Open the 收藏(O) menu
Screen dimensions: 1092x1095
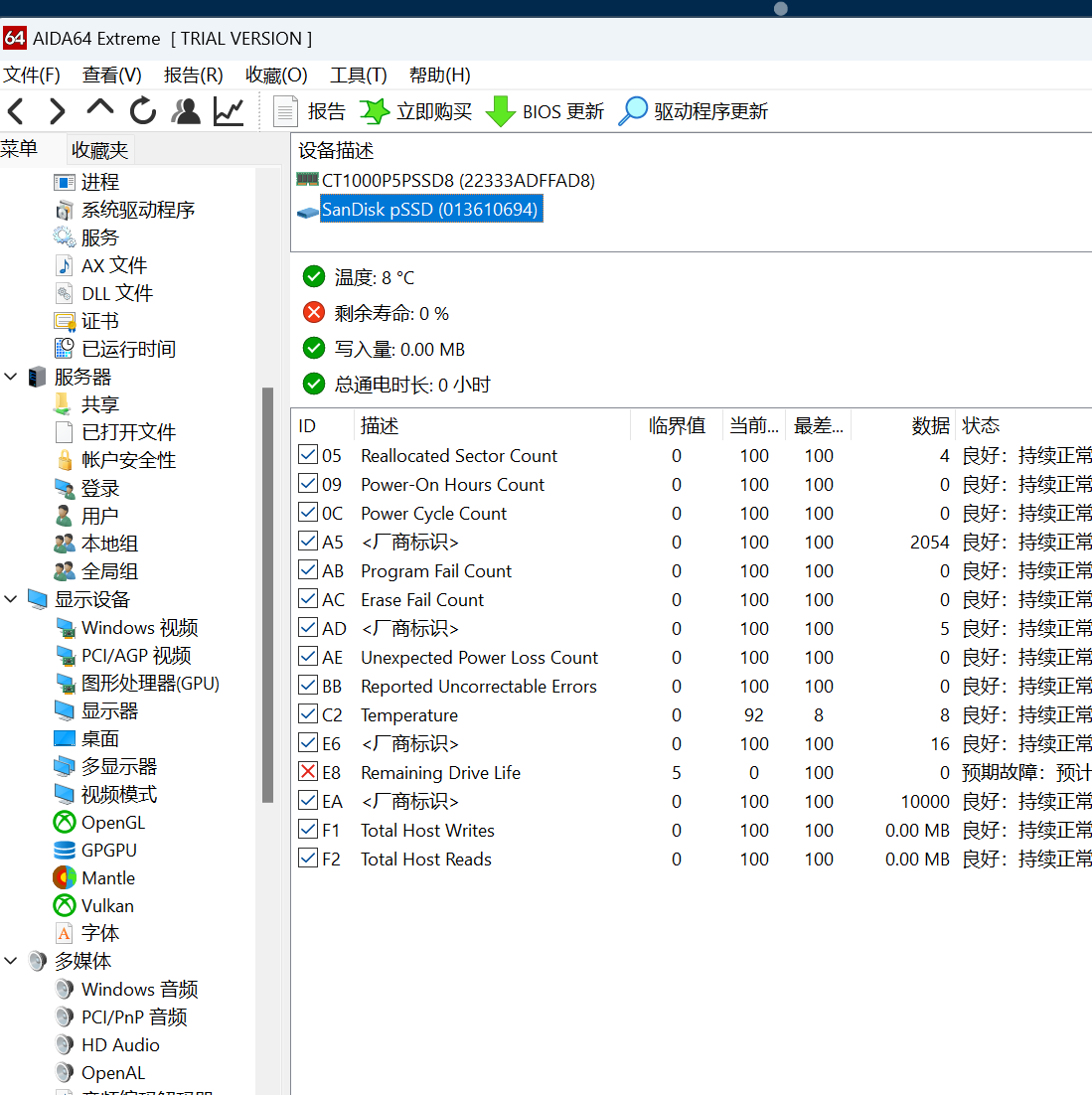pos(276,75)
